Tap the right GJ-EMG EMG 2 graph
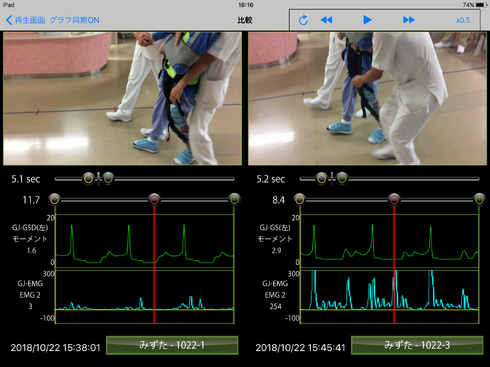 tap(390, 297)
